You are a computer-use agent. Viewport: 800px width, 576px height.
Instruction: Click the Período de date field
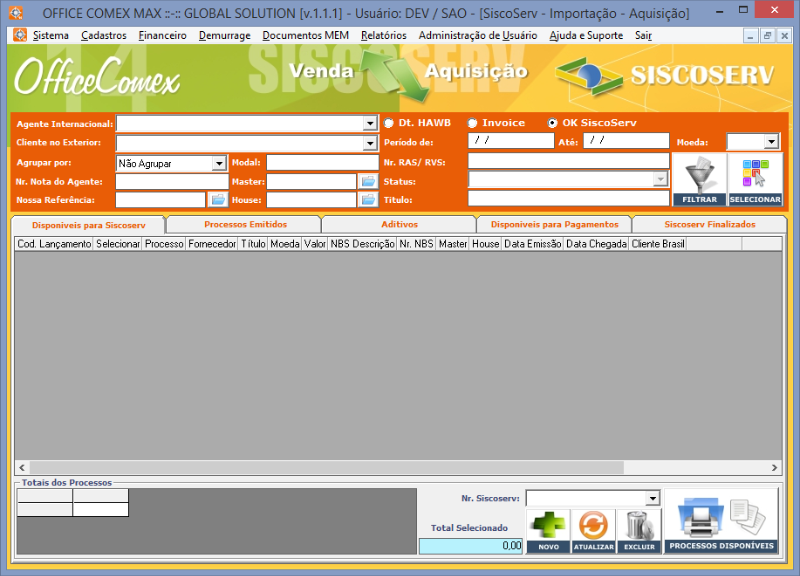click(511, 140)
